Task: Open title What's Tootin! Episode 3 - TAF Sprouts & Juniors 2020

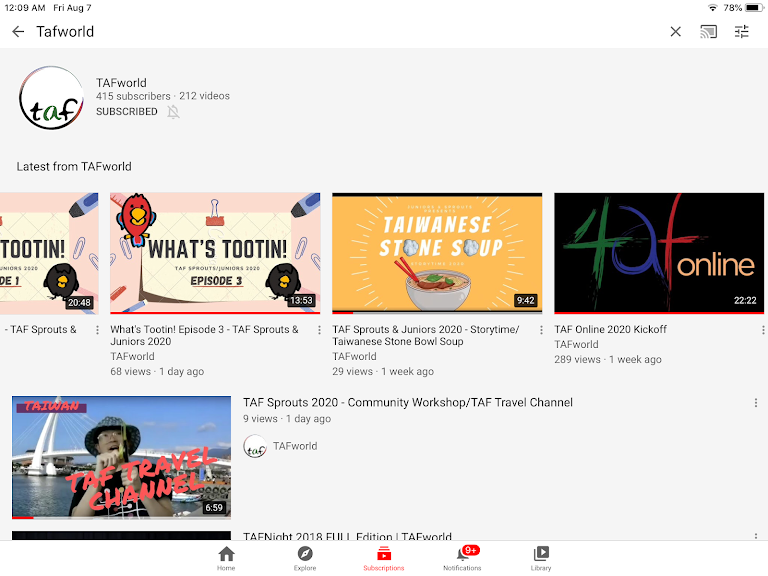Action: click(204, 336)
